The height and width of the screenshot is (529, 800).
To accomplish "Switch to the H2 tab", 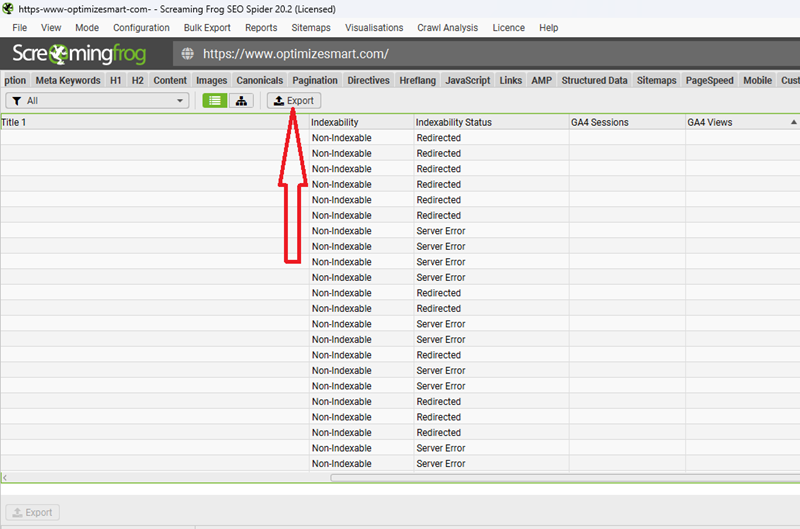I will point(137,80).
